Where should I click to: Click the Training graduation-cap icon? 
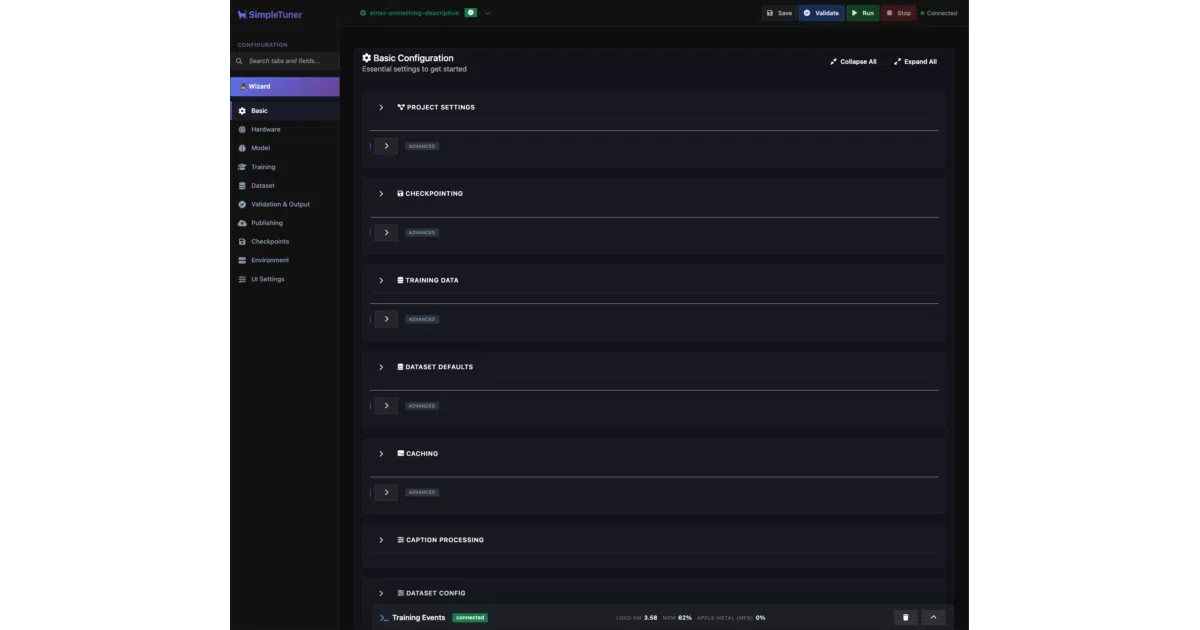coord(242,167)
